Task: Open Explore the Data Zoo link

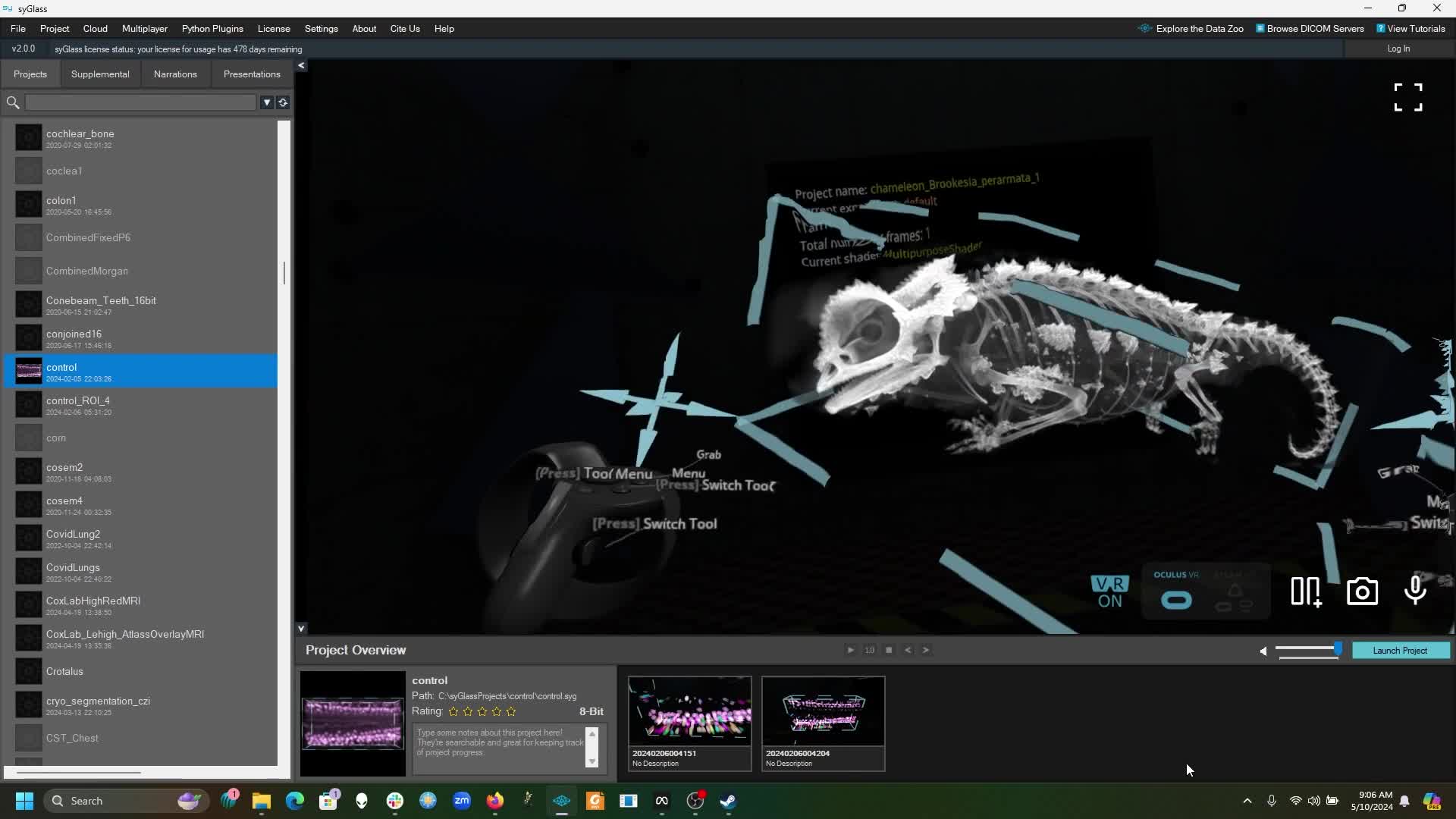Action: [x=1199, y=29]
